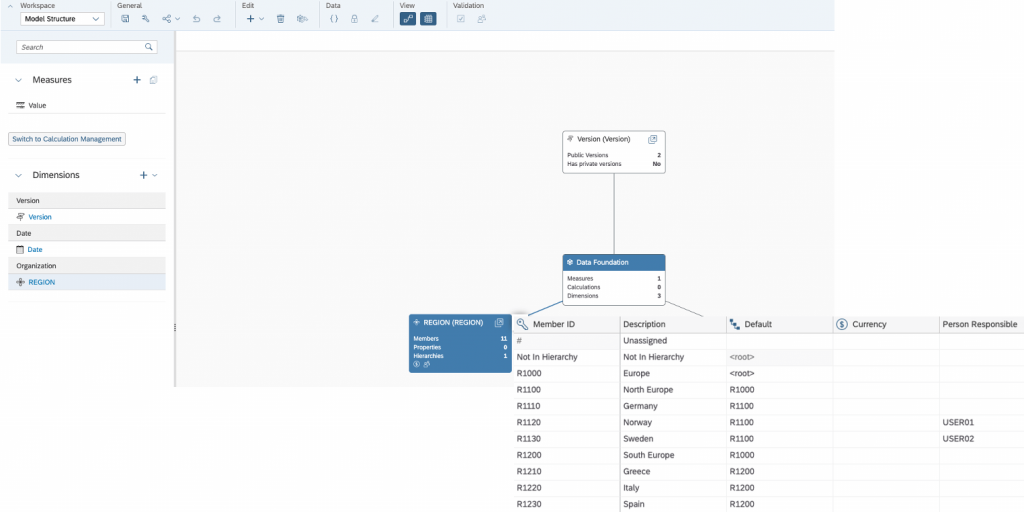Click the lock icon in Data group
This screenshot has width=1024, height=512.
click(354, 19)
